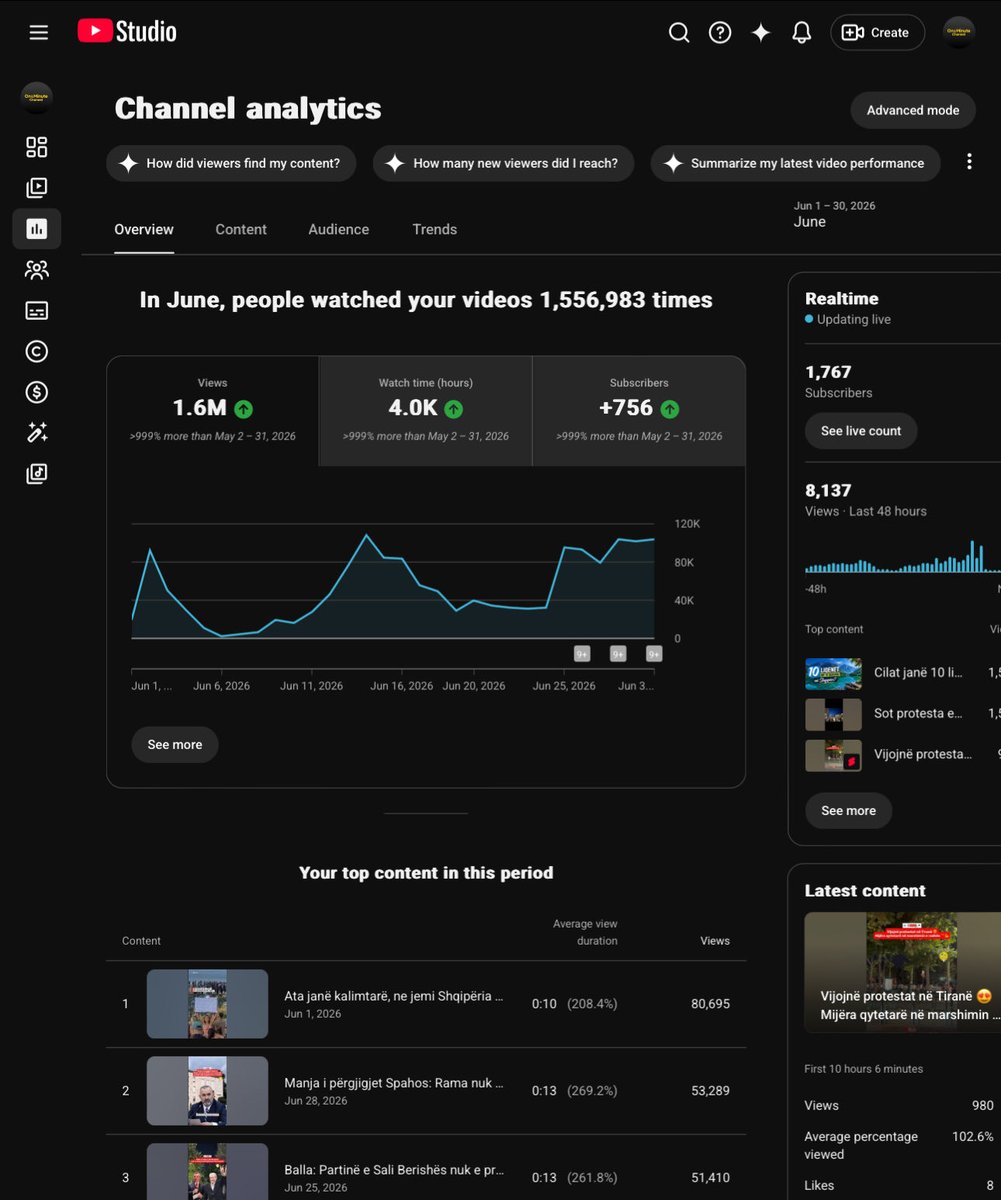Select the Subscribers metric card
The image size is (1001, 1200).
639,411
